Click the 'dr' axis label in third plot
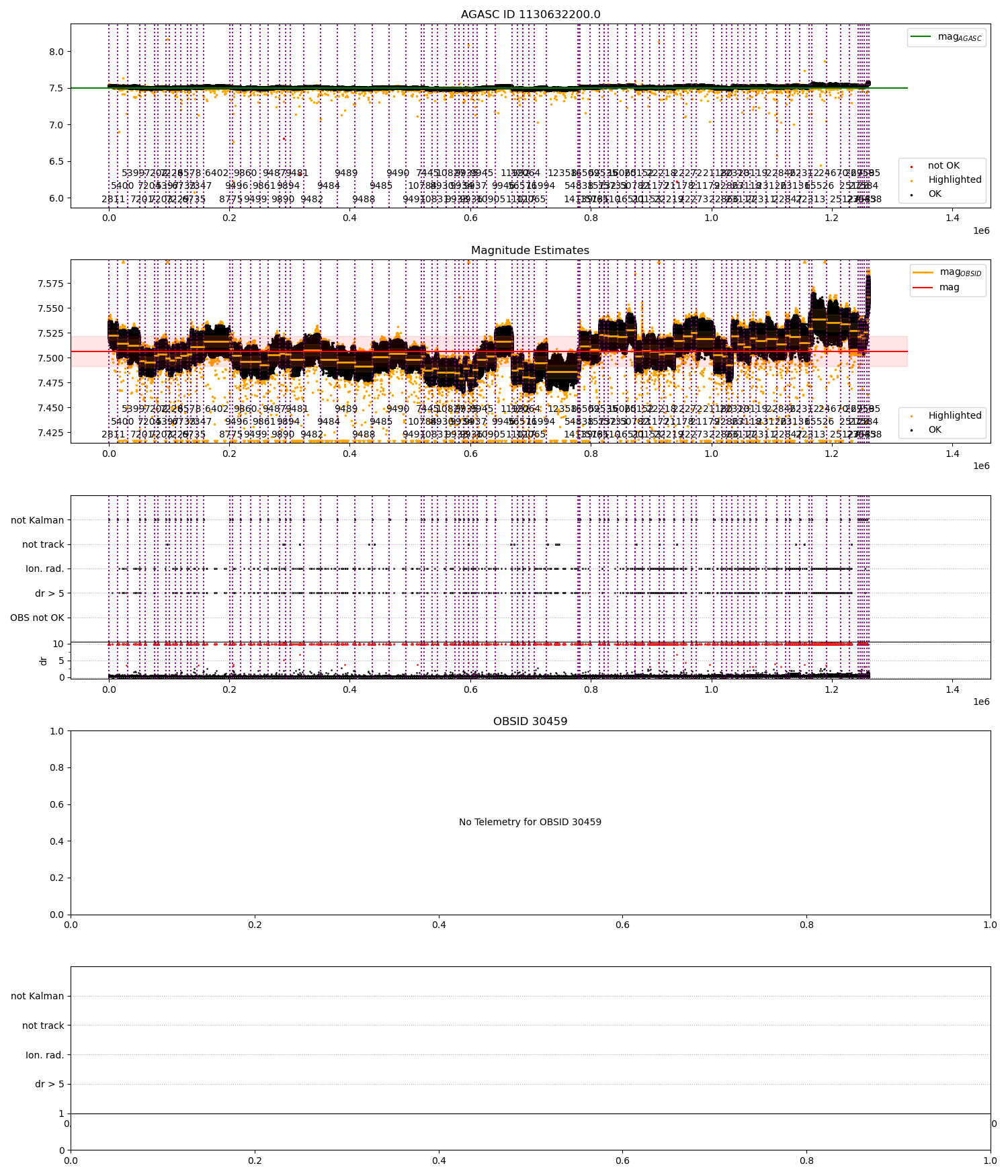1008x1176 pixels. [44, 661]
